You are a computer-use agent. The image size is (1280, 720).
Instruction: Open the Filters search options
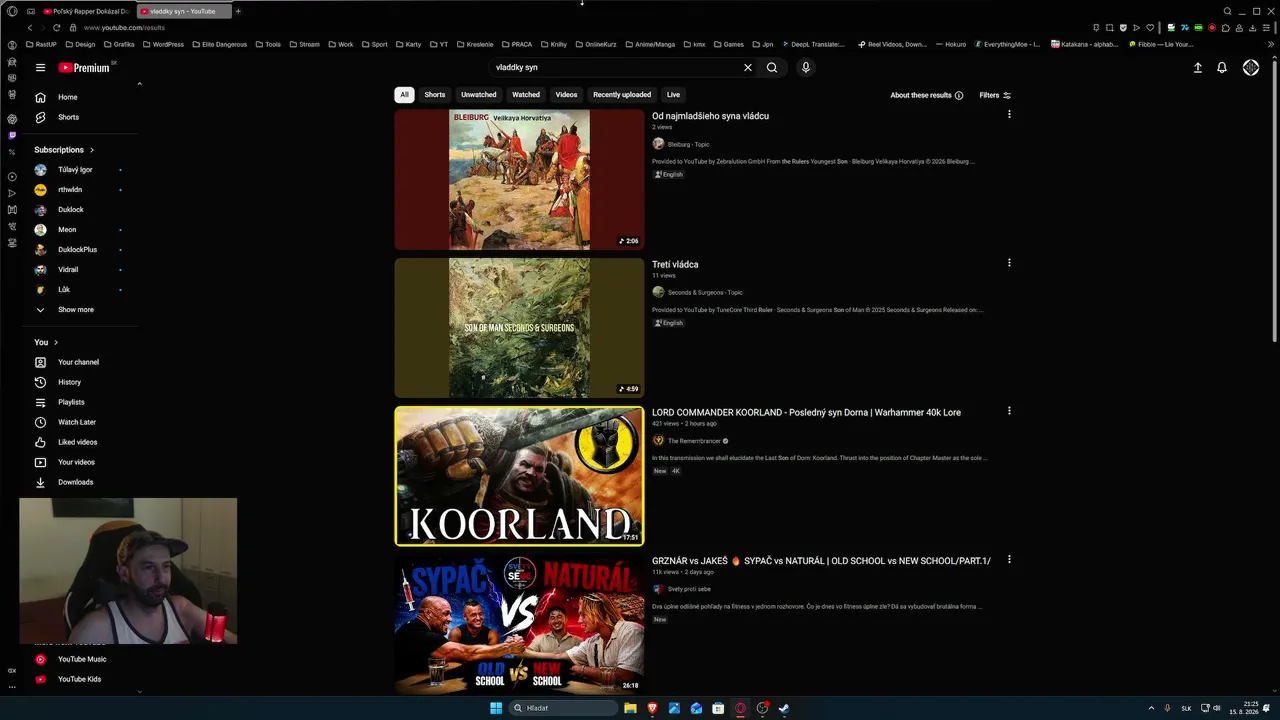(995, 95)
